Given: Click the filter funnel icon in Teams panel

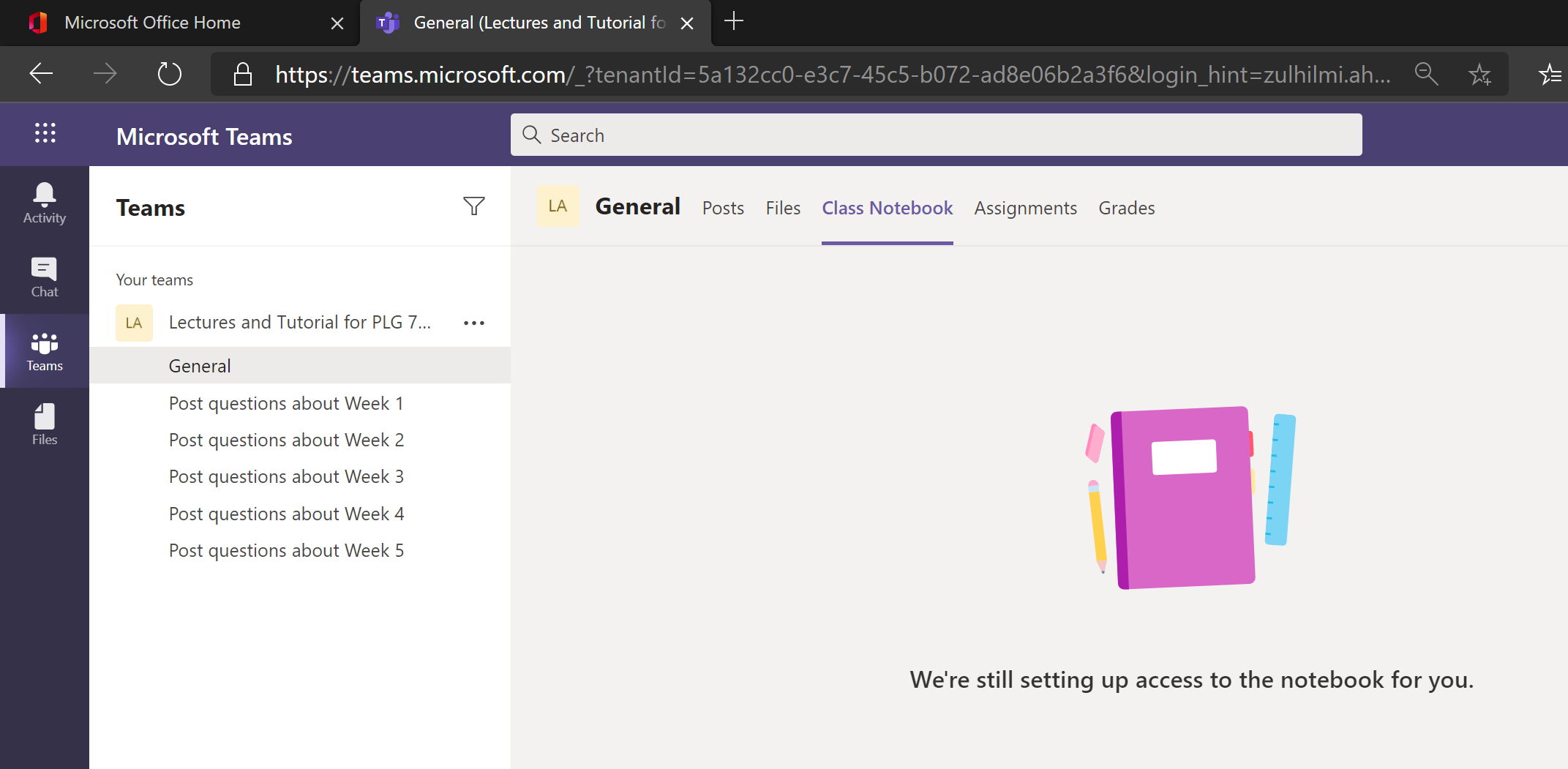Looking at the screenshot, I should (474, 206).
